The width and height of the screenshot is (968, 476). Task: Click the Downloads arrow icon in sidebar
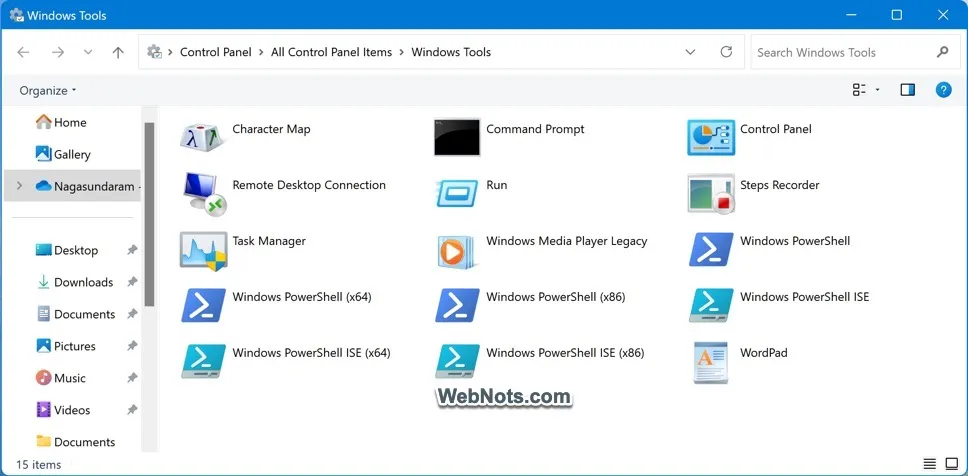tap(43, 282)
